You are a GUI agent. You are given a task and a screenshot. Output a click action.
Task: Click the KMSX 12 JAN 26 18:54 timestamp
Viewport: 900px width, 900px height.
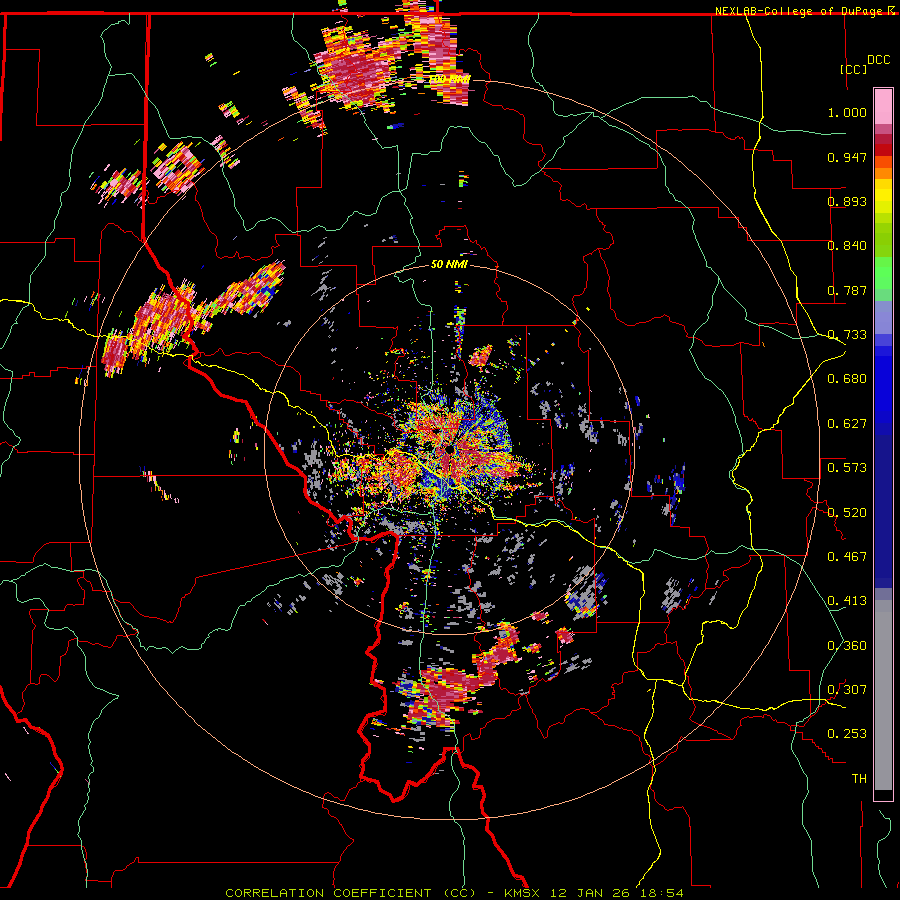tap(593, 893)
